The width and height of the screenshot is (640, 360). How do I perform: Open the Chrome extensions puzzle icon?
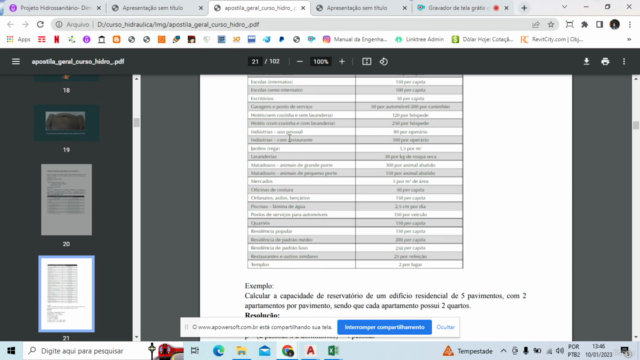(x=584, y=24)
